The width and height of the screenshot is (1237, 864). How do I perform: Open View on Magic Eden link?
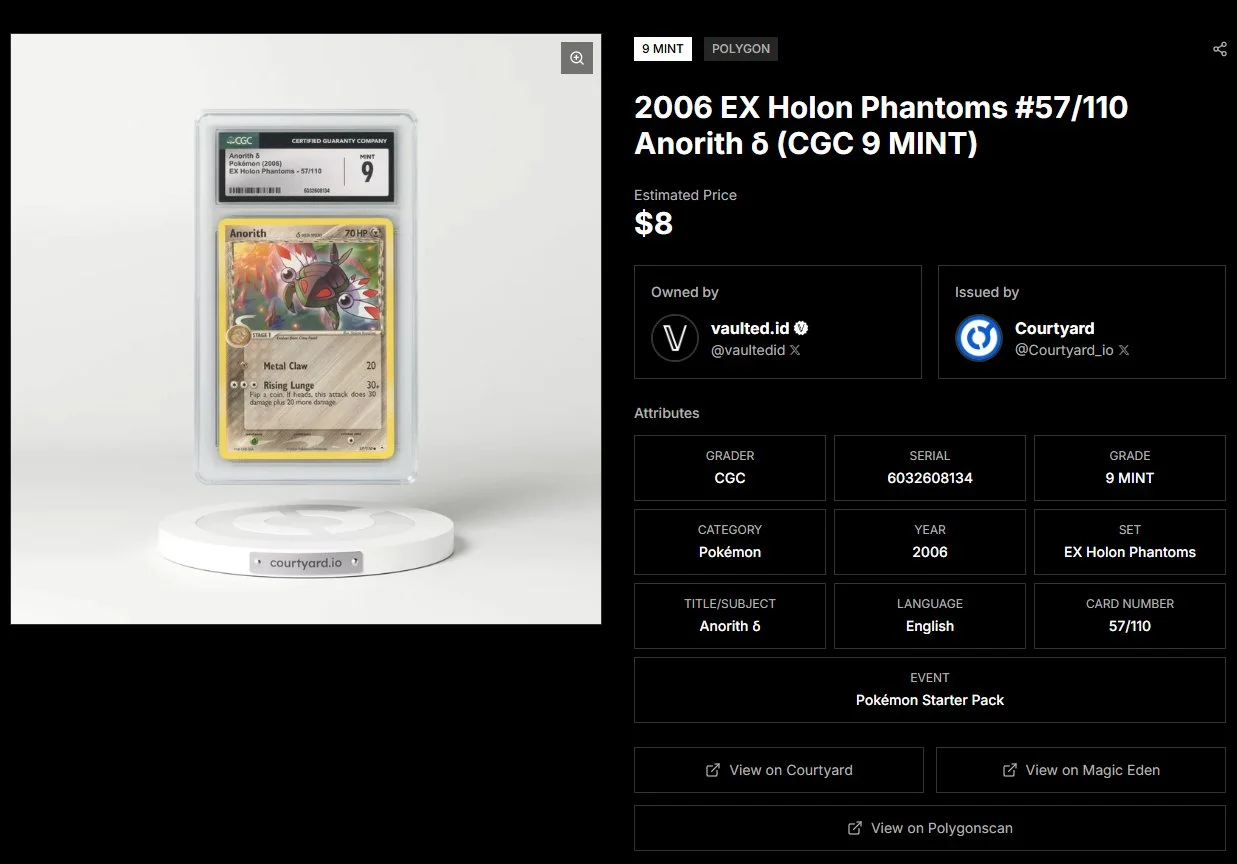(x=1081, y=770)
